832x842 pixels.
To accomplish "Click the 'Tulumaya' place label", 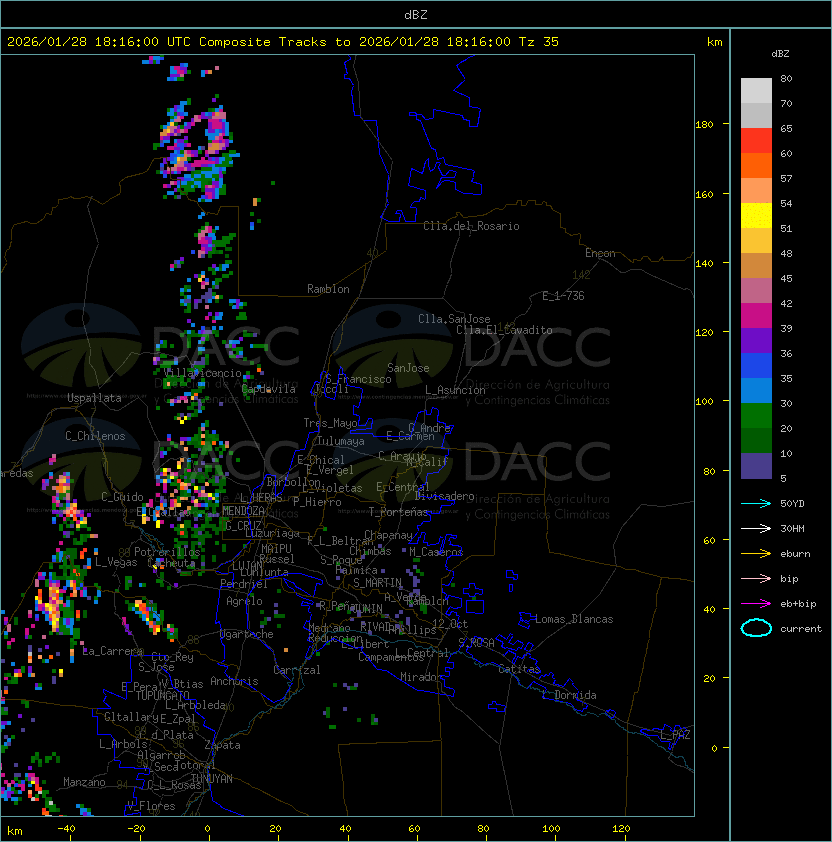I will 341,441.
